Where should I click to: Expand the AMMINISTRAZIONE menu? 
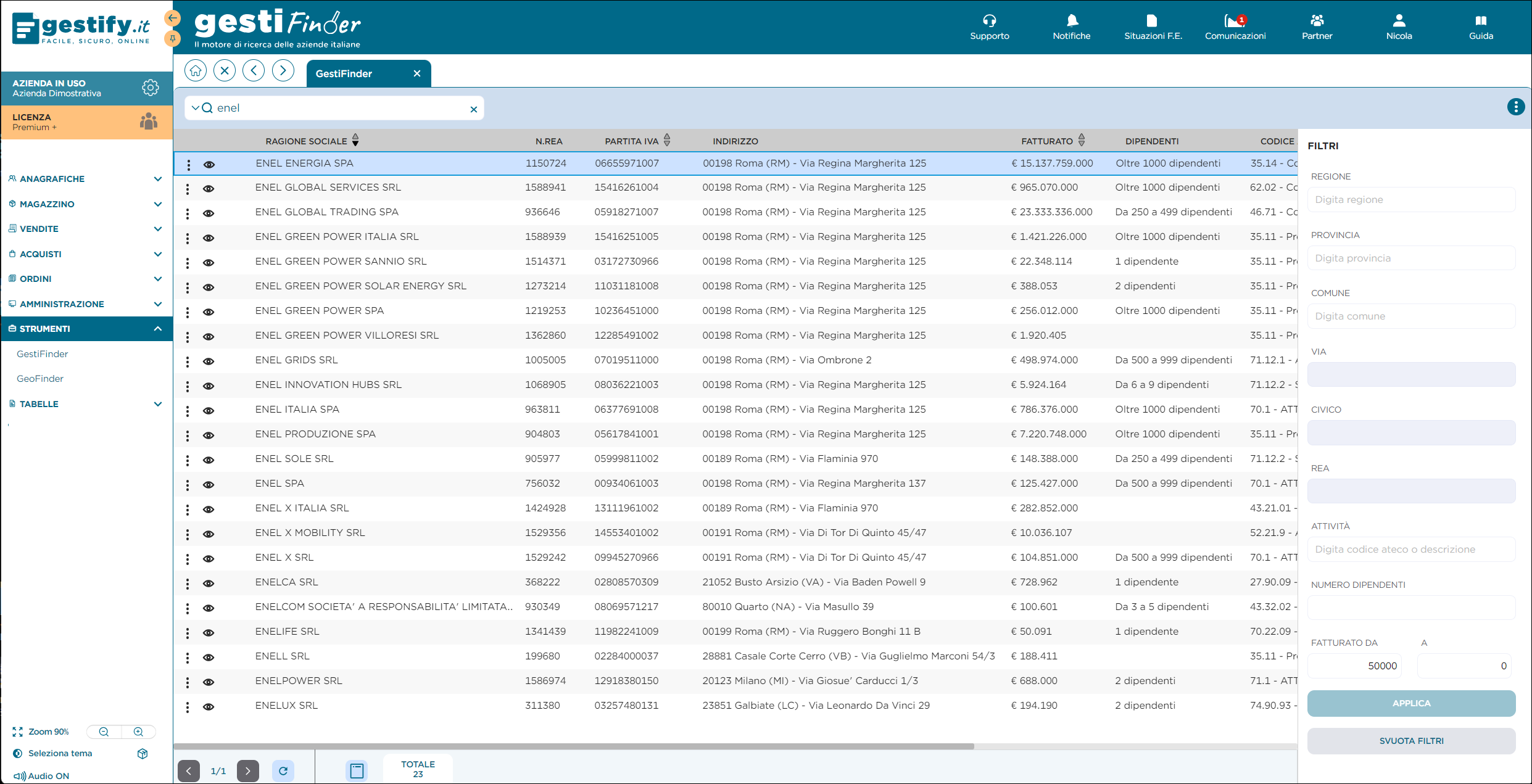tap(86, 304)
